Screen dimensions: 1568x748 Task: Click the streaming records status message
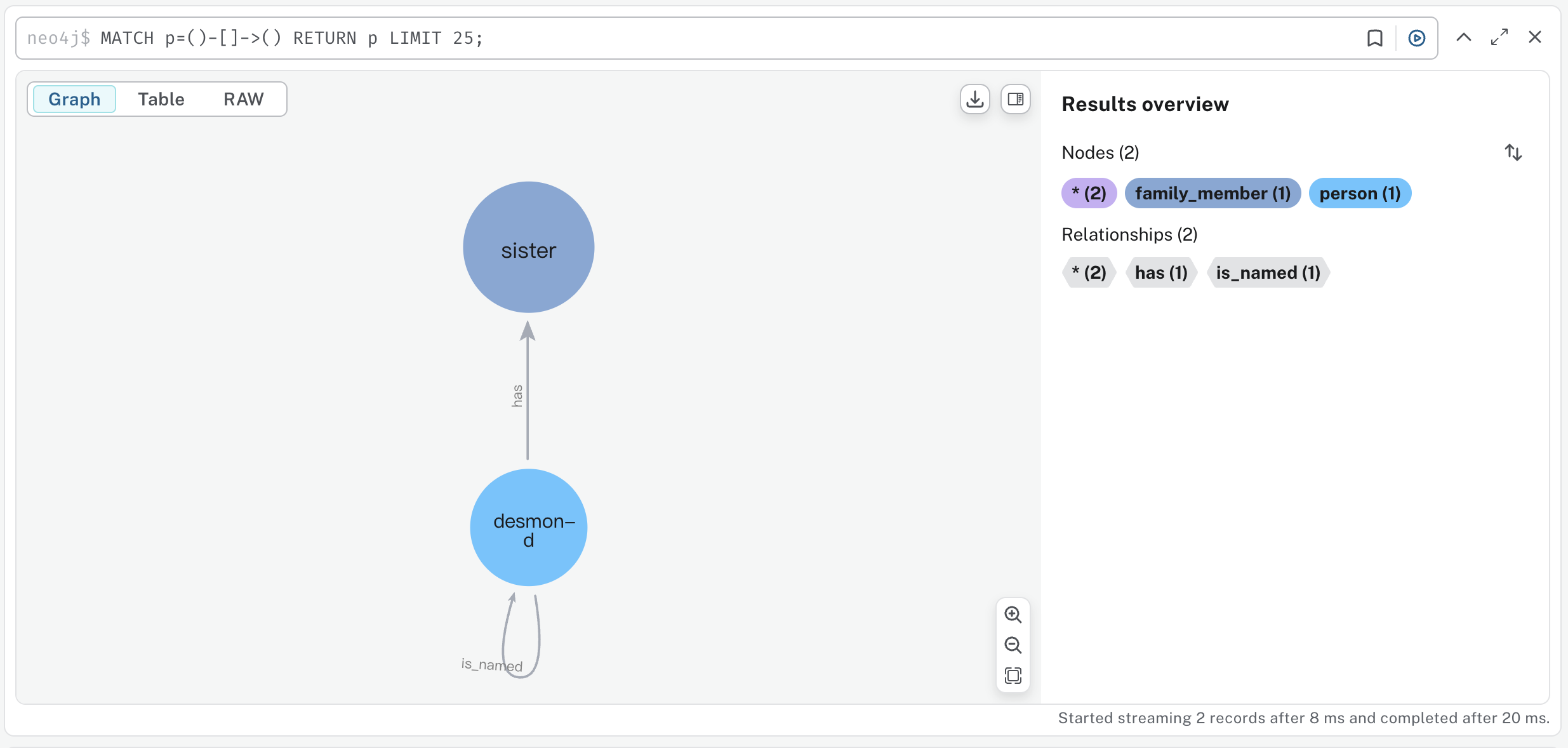[1303, 718]
